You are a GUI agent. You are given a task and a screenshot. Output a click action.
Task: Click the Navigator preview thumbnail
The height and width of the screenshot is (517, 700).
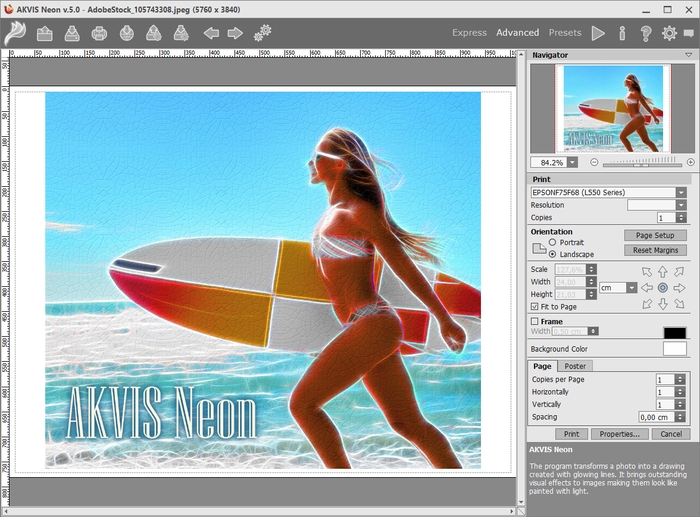(x=612, y=108)
